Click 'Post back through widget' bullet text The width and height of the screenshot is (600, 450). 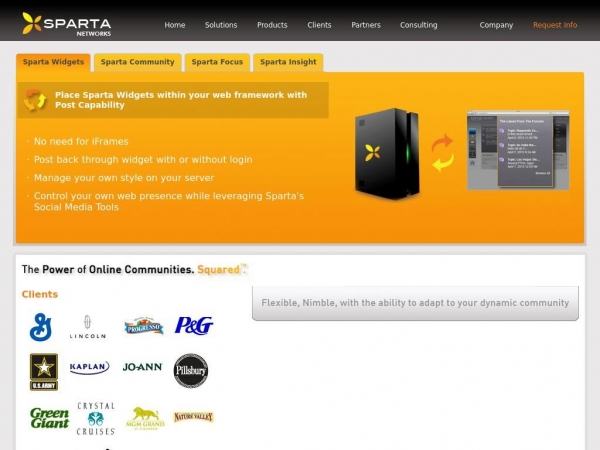[x=143, y=160]
